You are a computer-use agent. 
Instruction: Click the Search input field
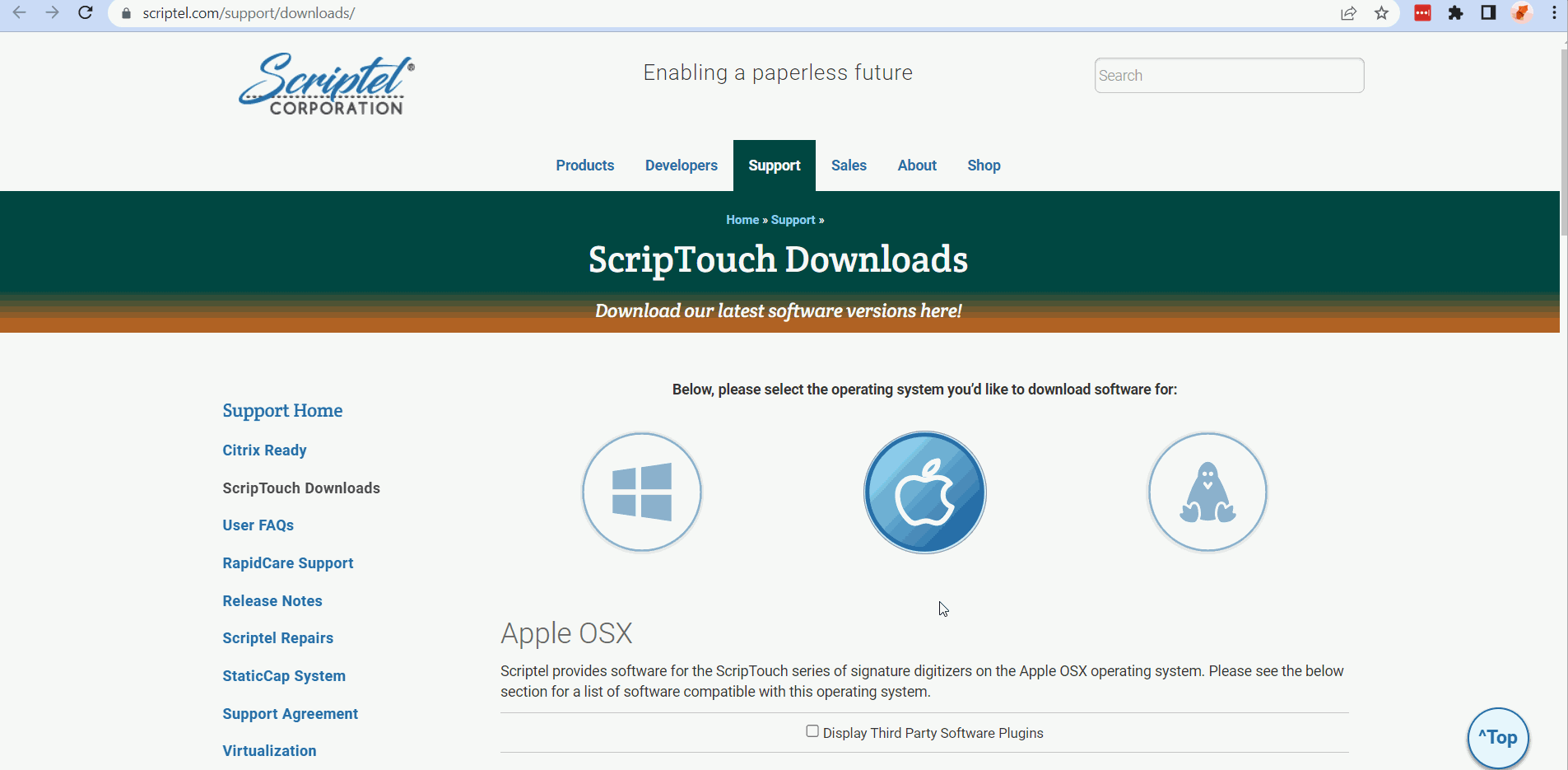tap(1227, 75)
